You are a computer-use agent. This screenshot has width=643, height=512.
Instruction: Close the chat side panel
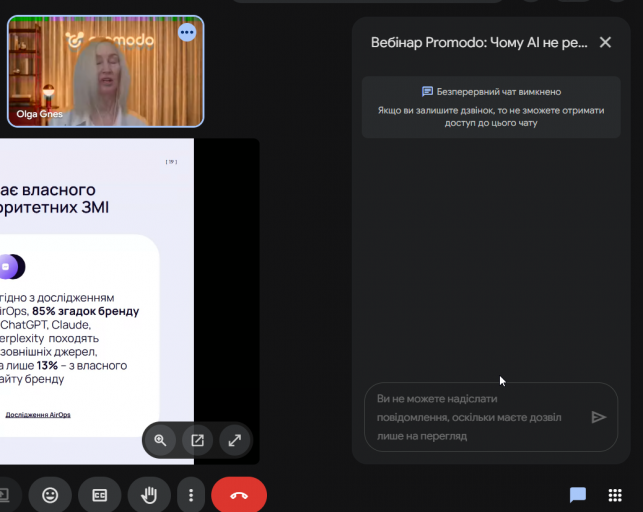[605, 42]
